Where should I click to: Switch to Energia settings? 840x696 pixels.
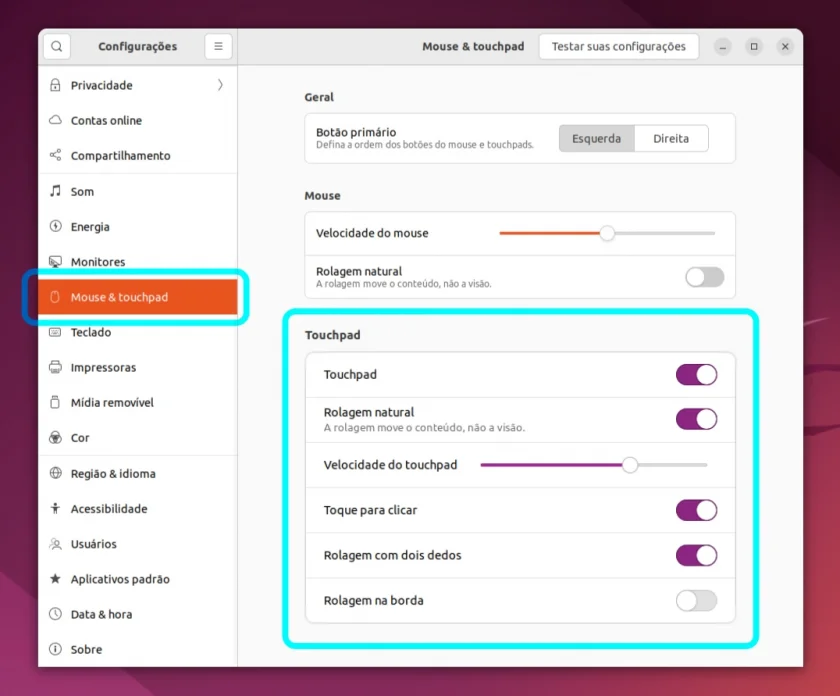point(138,227)
